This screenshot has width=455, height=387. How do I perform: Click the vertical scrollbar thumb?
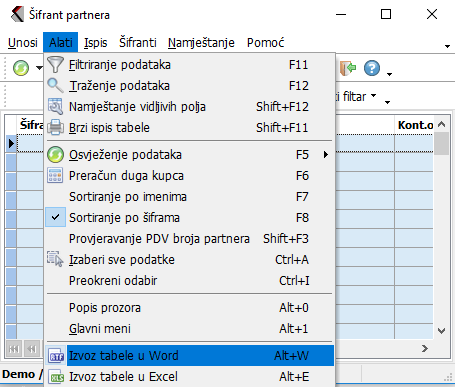click(442, 144)
